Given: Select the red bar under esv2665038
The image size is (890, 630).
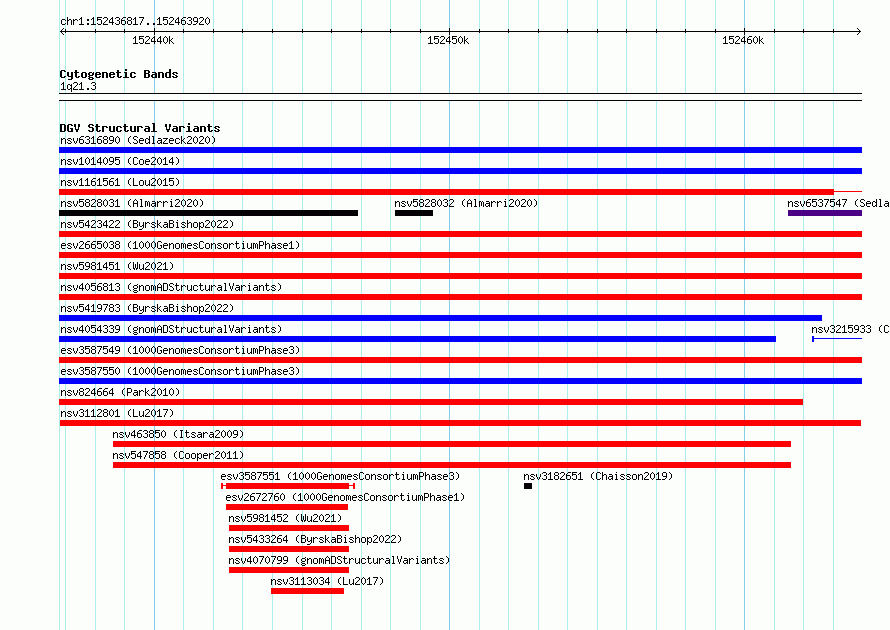Looking at the screenshot, I should pyautogui.click(x=460, y=255).
